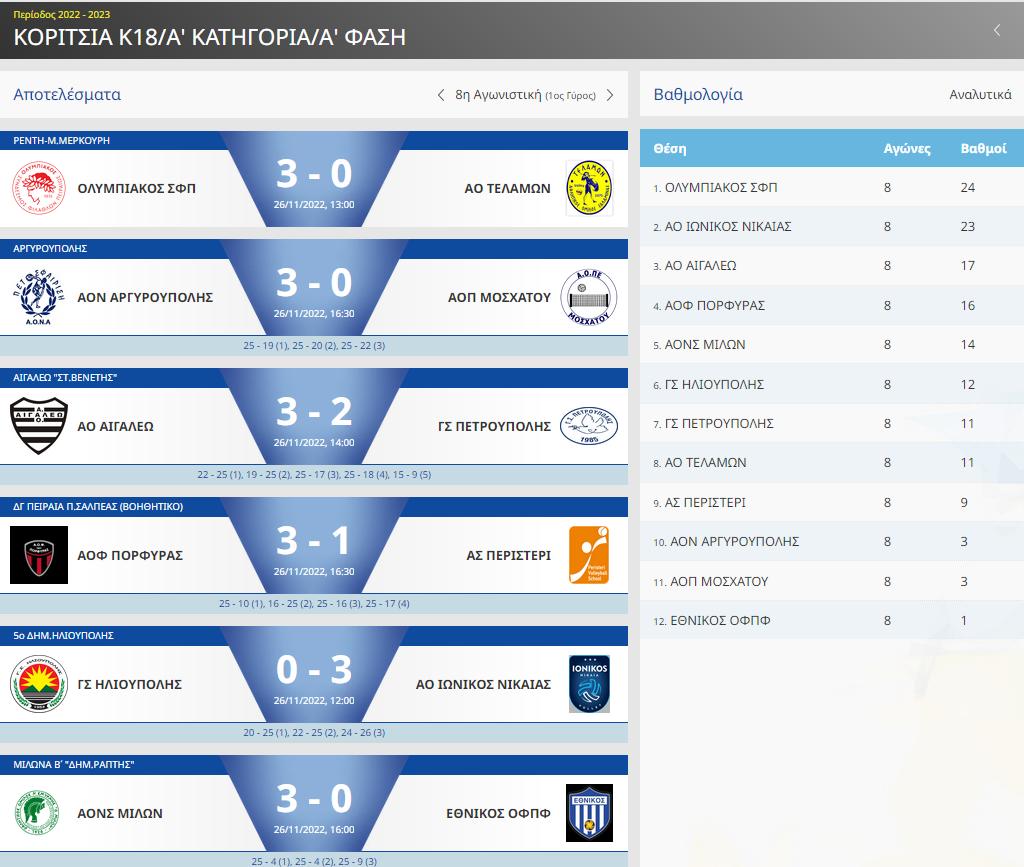
Task: Click the Ionikos Nikaias blue logo
Action: coord(589,684)
